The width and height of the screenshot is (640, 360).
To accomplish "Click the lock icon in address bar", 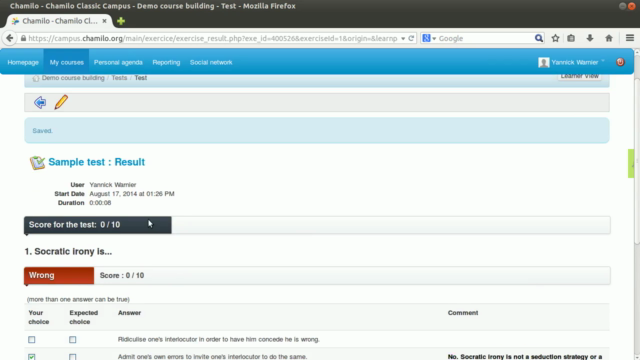I will [x=23, y=38].
